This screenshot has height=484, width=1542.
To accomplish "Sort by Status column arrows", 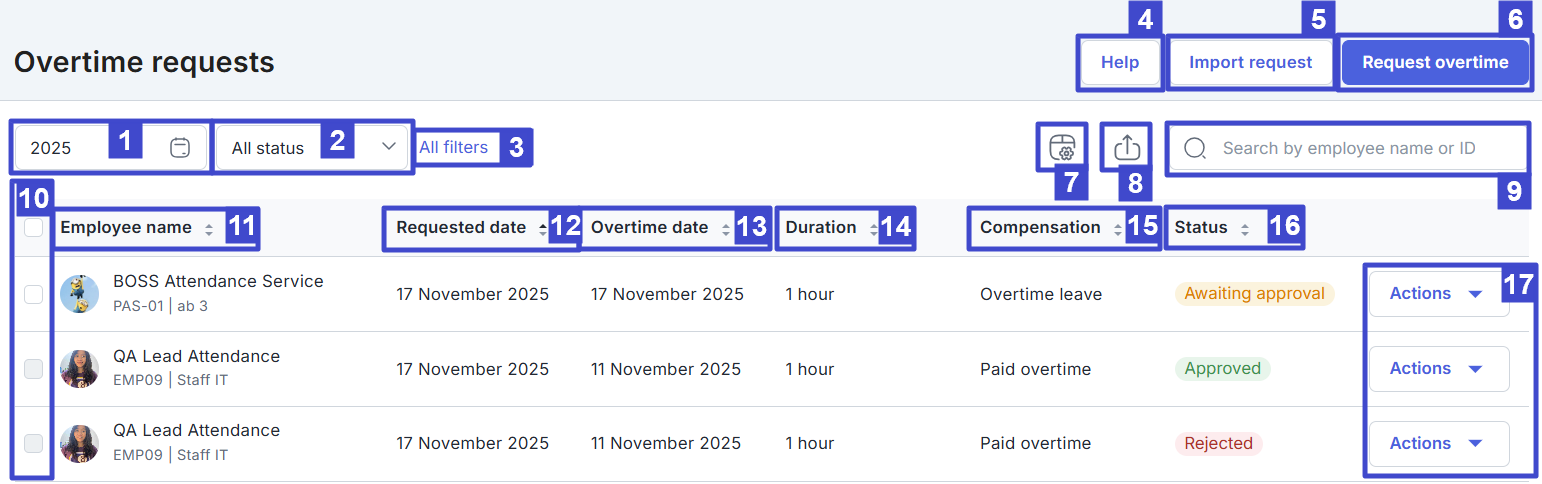I will pyautogui.click(x=1245, y=229).
